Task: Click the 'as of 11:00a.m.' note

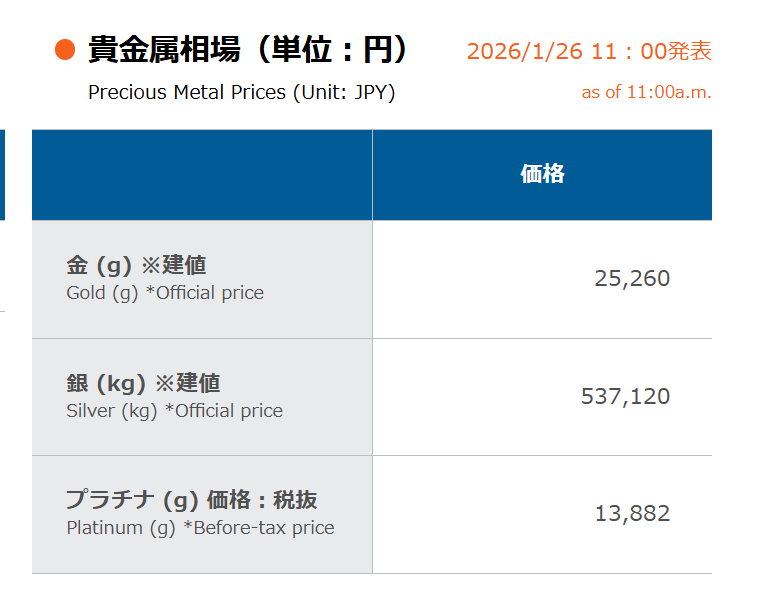Action: (646, 93)
